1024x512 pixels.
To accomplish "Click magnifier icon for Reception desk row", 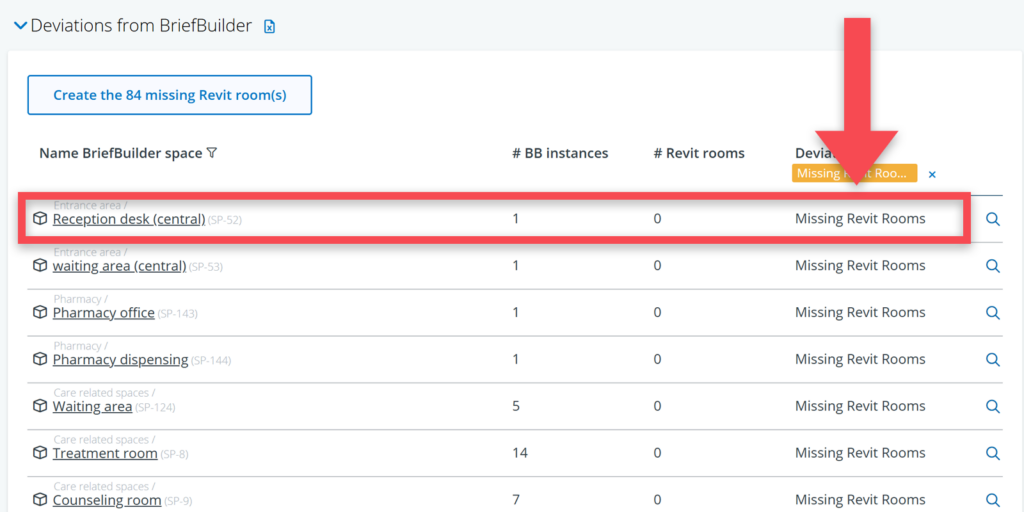I will pos(993,219).
